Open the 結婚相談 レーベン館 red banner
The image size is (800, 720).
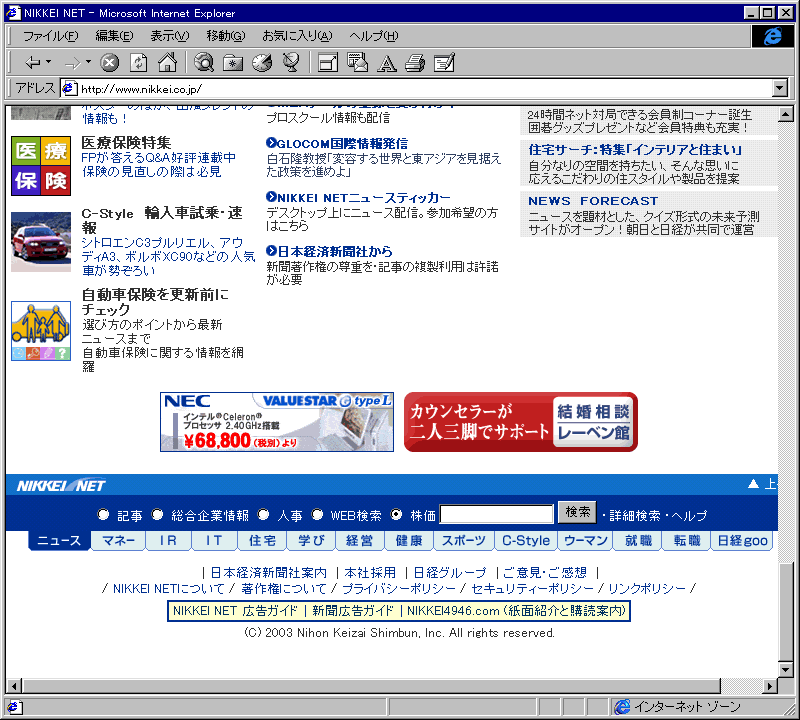tap(521, 422)
